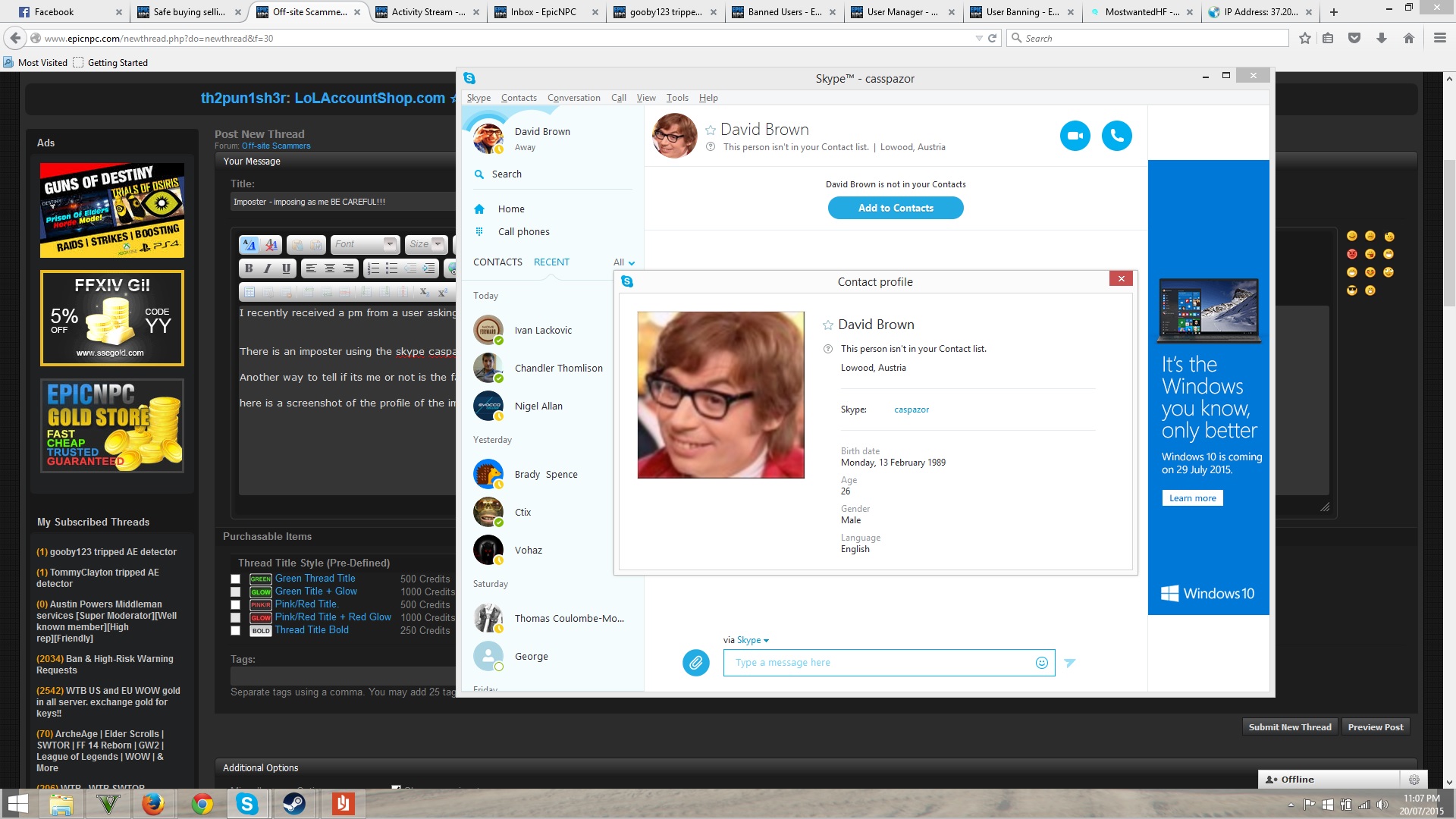Viewport: 1456px width, 819px height.
Task: Open the Conversation menu in Skype
Action: (x=573, y=98)
